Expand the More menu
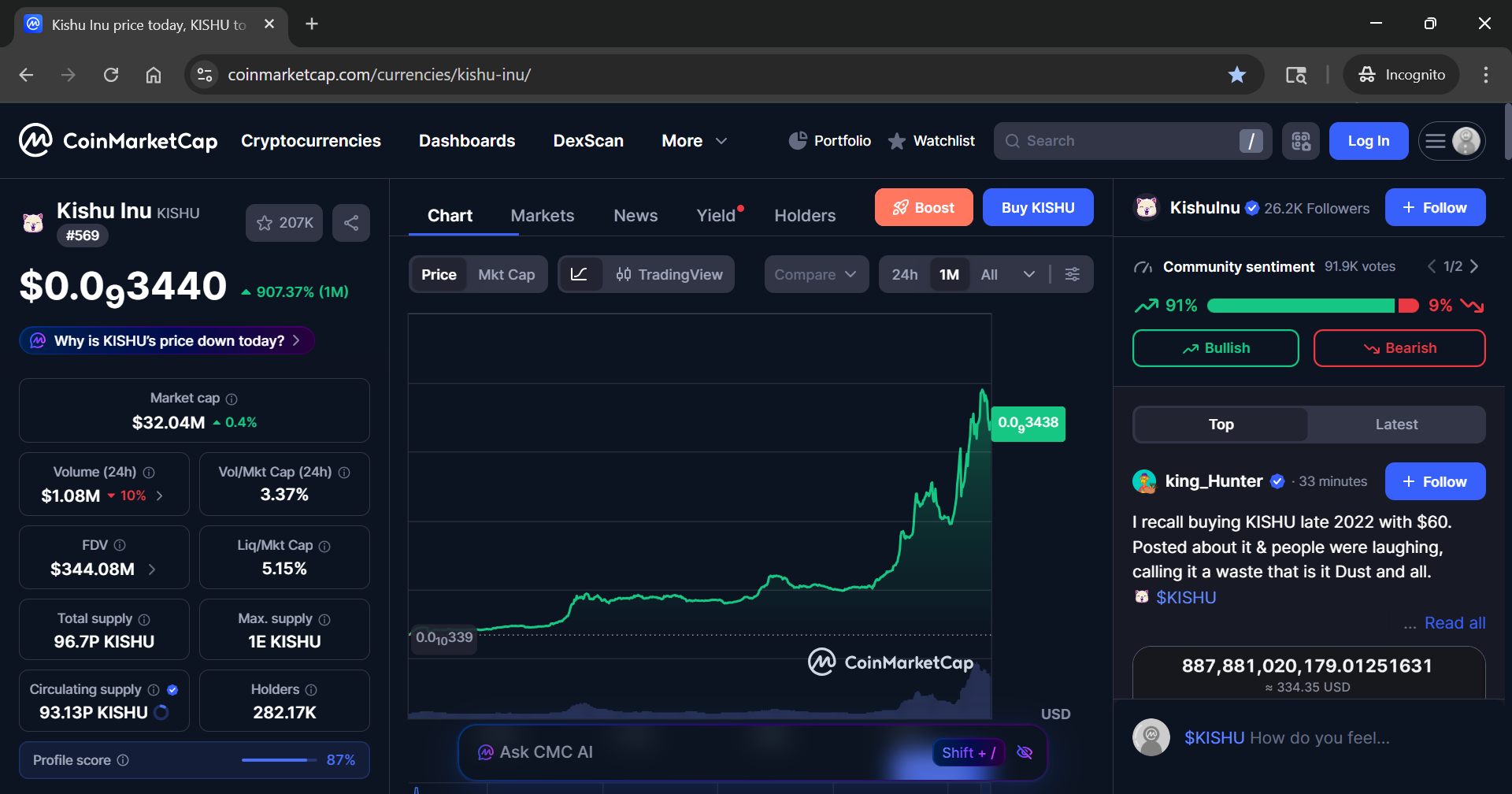The width and height of the screenshot is (1512, 794). tap(694, 141)
